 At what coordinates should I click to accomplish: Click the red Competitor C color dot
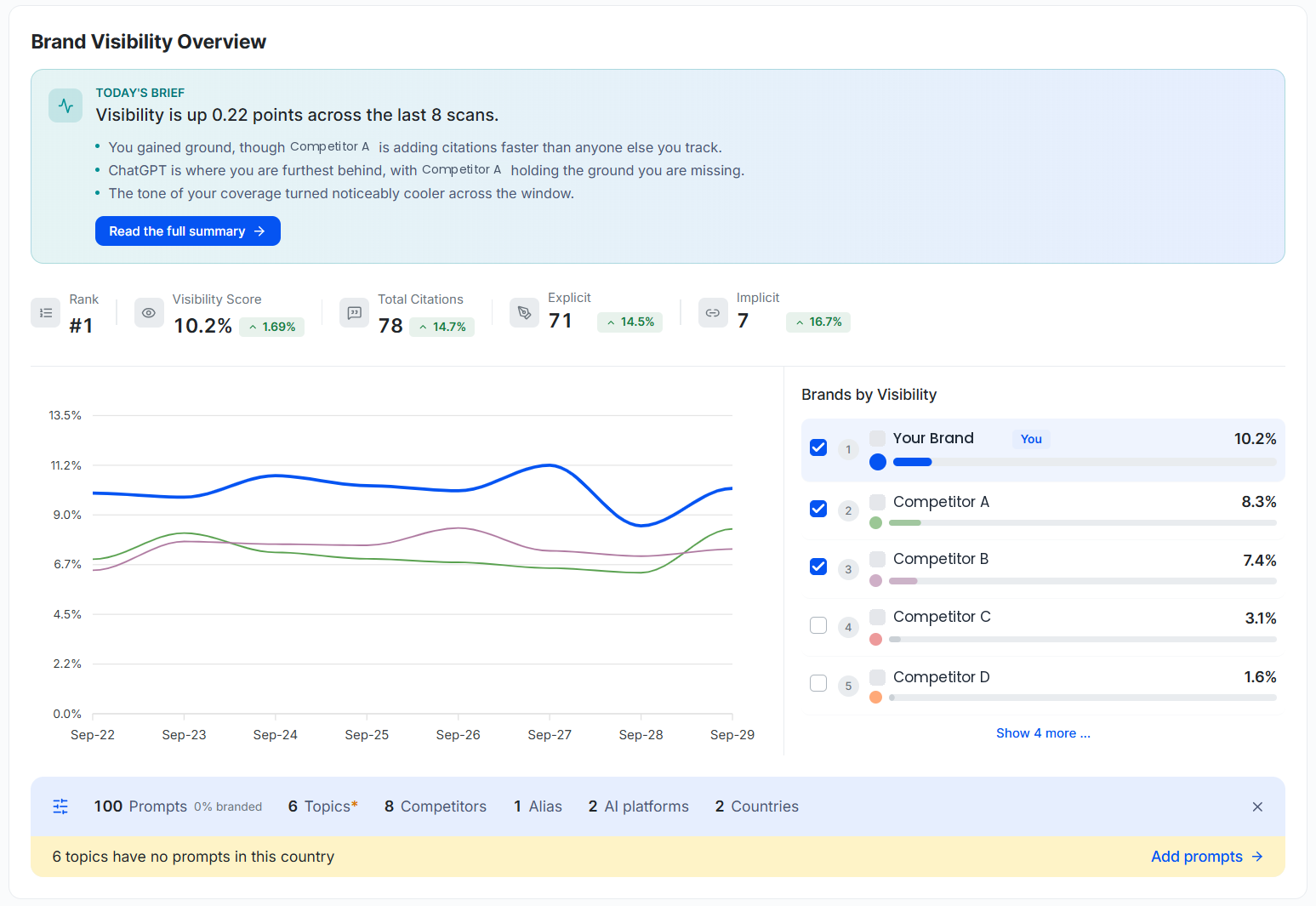[x=876, y=639]
